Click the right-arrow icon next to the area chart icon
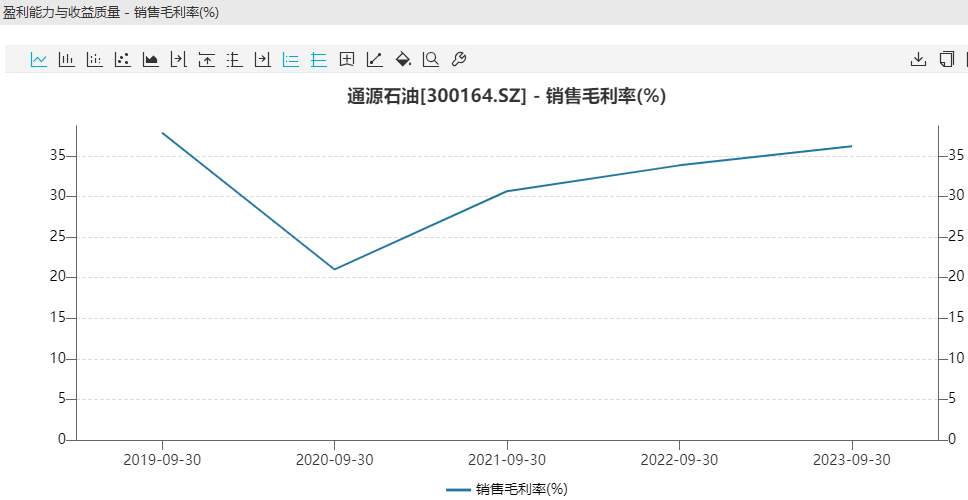The height and width of the screenshot is (500, 968). tap(178, 59)
